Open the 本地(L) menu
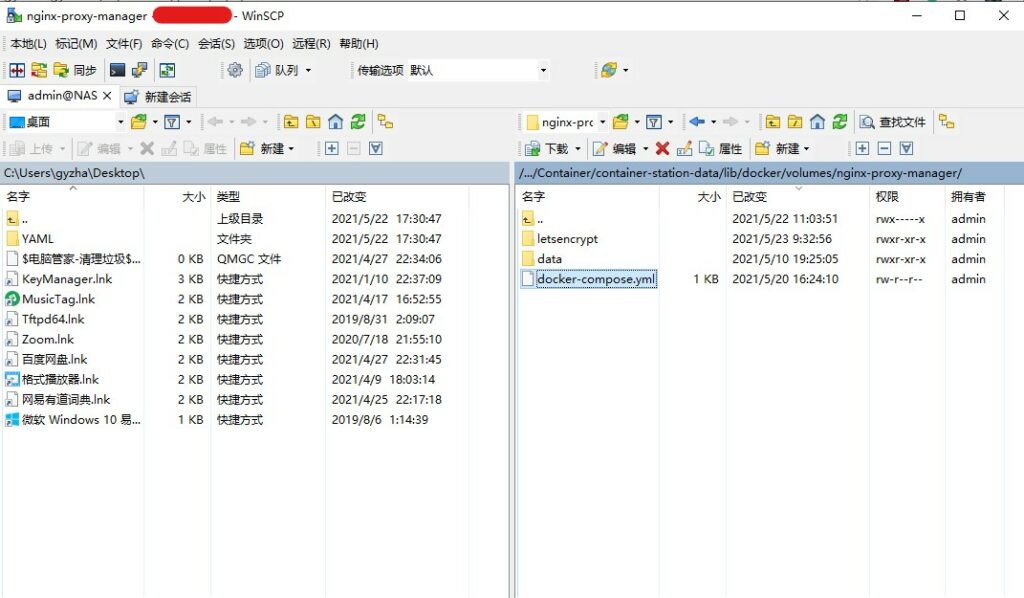Viewport: 1024px width, 598px height. click(29, 44)
